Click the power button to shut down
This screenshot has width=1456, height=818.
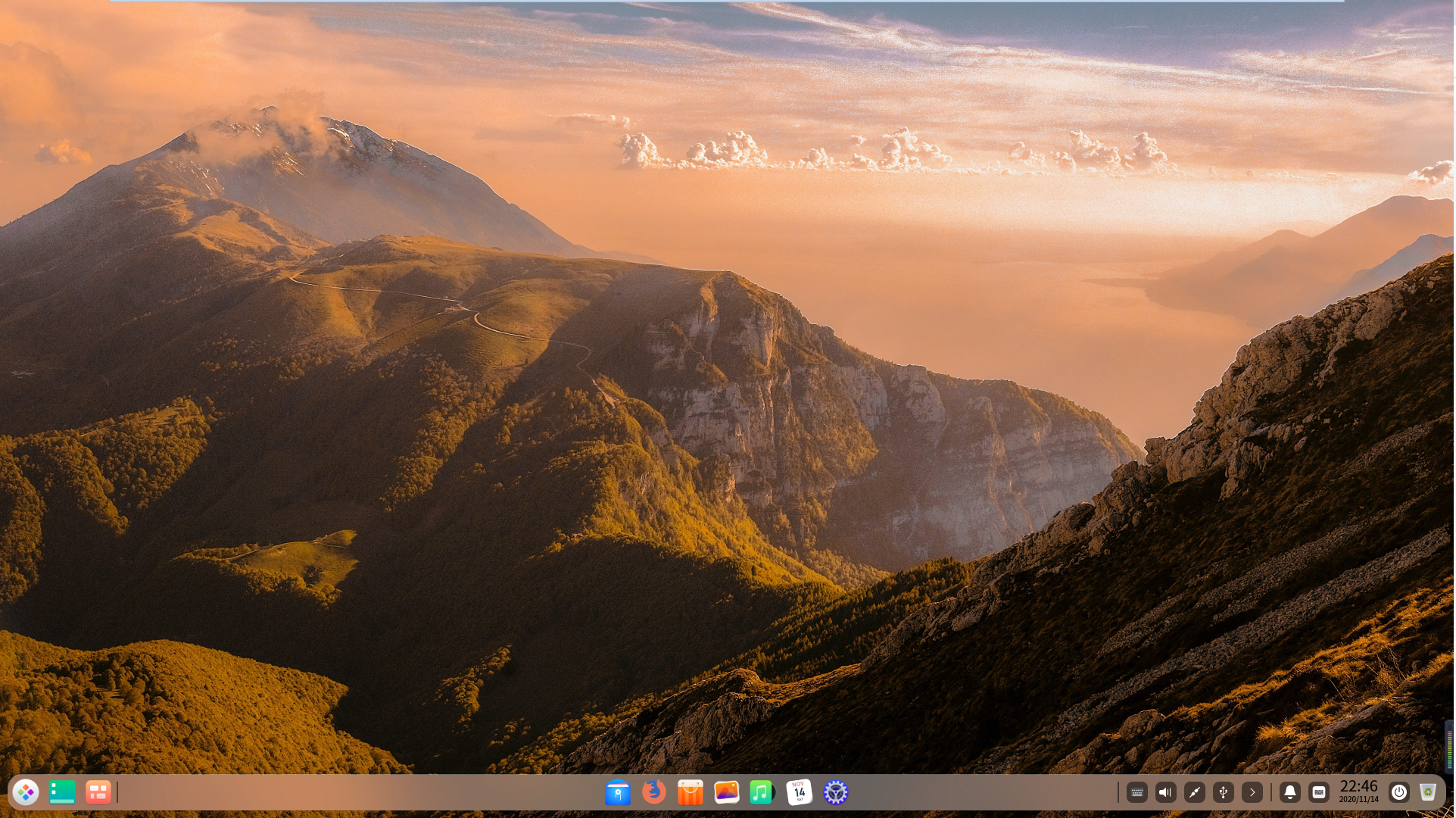1398,792
